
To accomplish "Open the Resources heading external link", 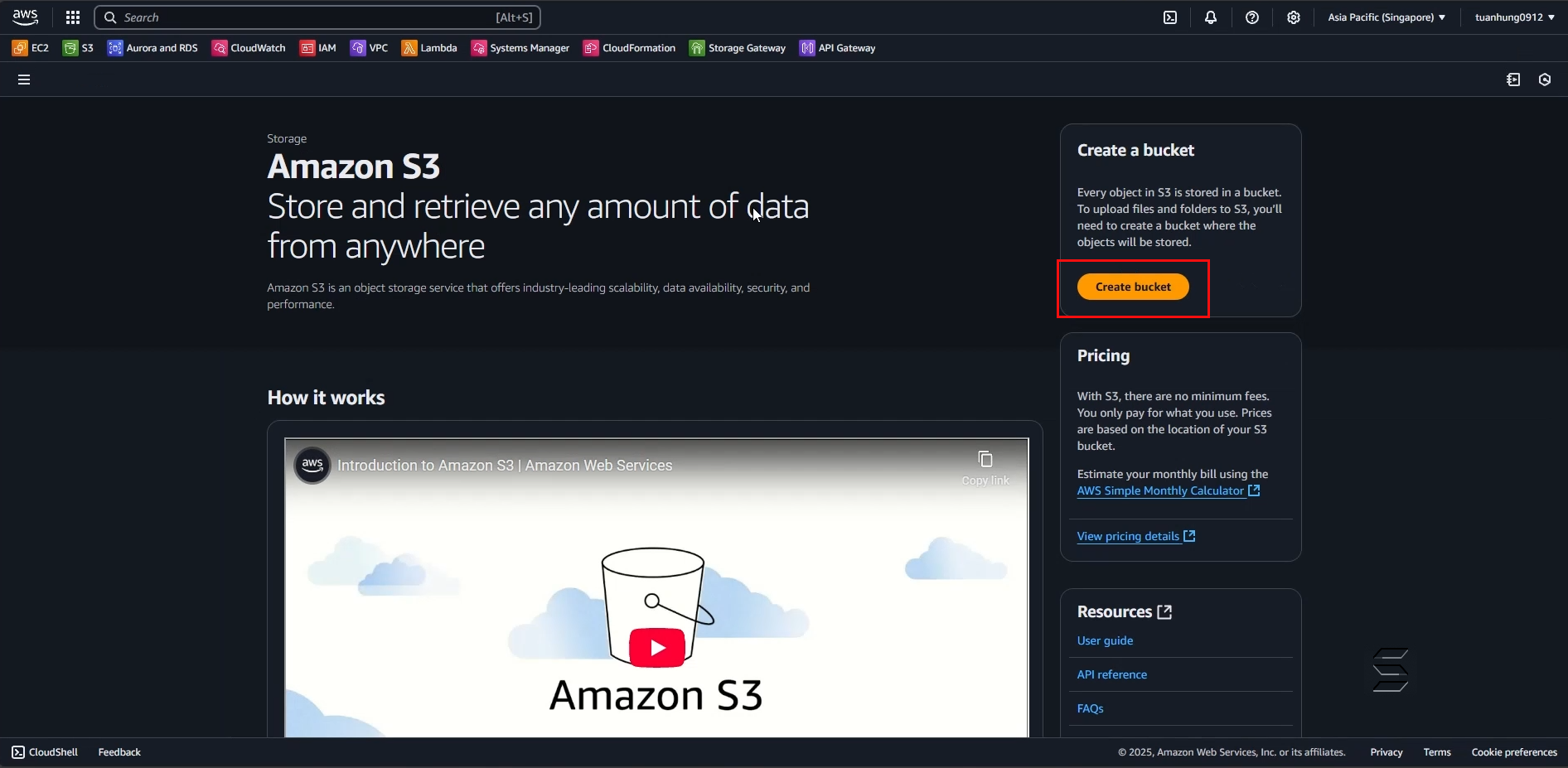I will pyautogui.click(x=1125, y=611).
